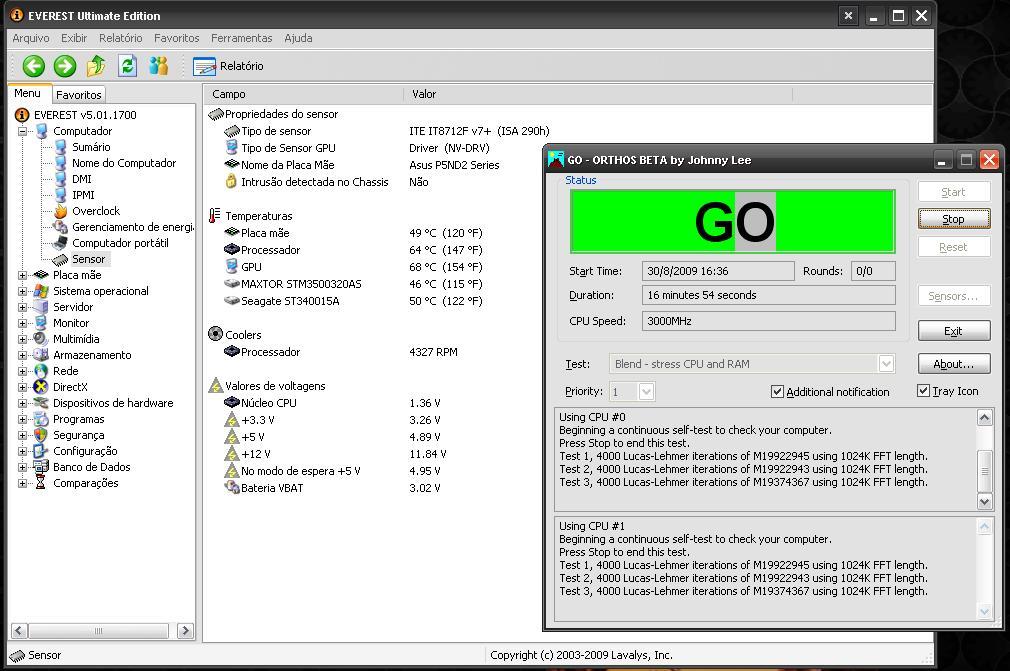
Task: Click the Bateria VBAT icon
Action: pyautogui.click(x=231, y=487)
